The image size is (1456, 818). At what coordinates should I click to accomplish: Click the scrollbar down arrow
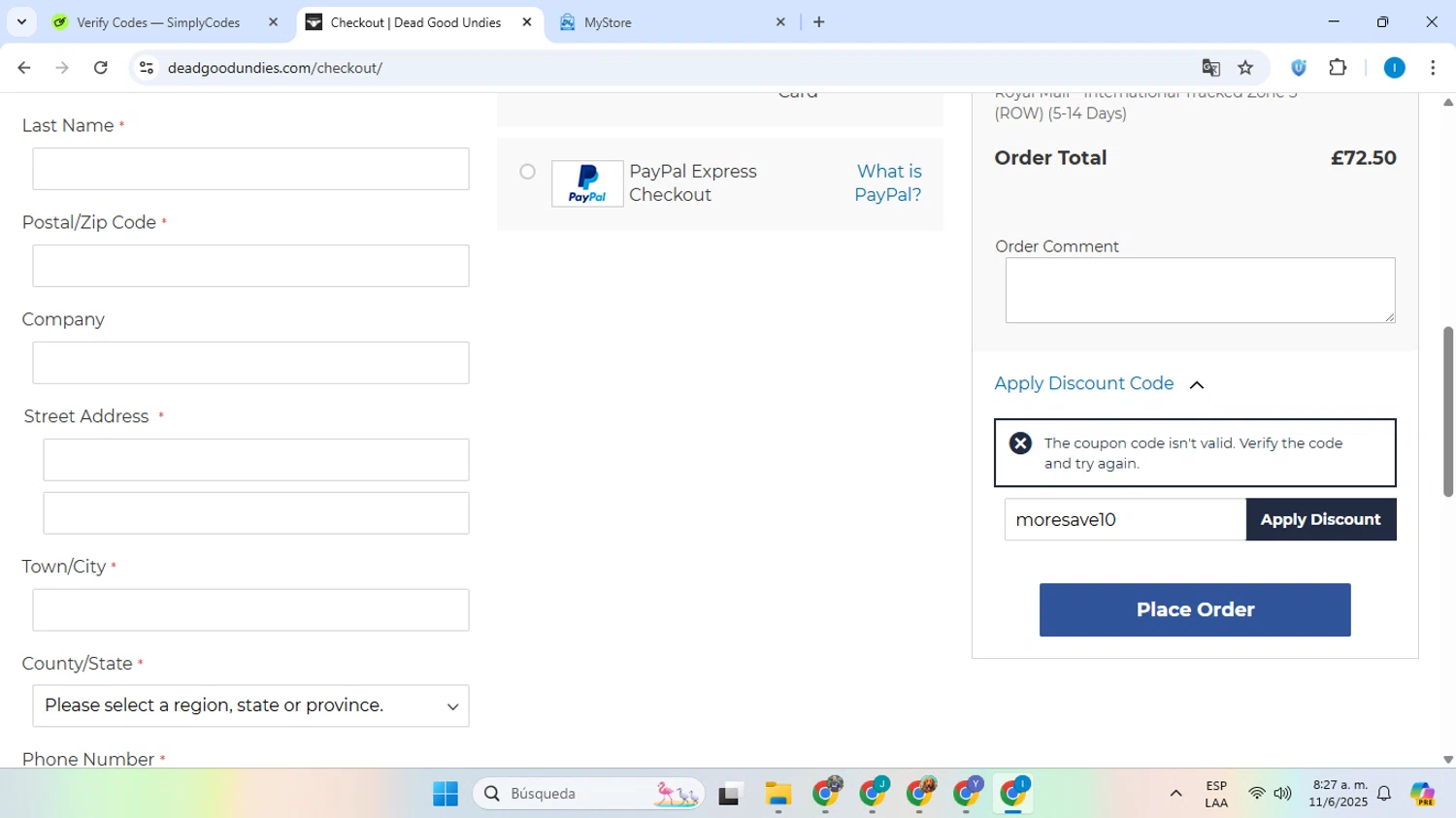tap(1448, 760)
